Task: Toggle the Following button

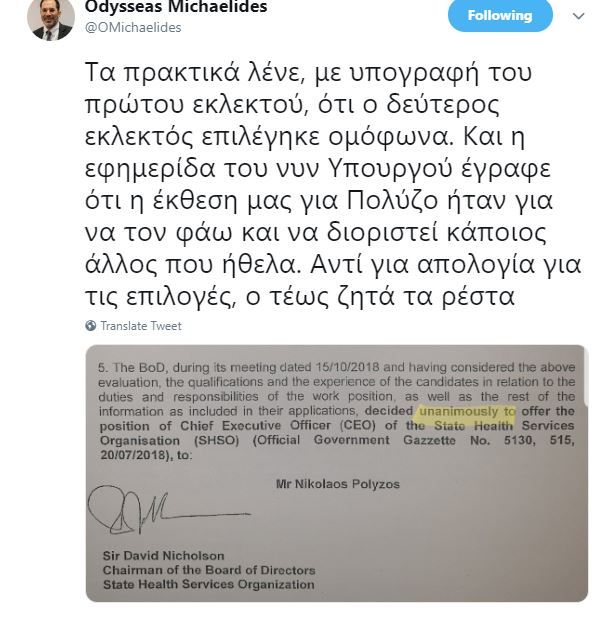Action: point(500,15)
